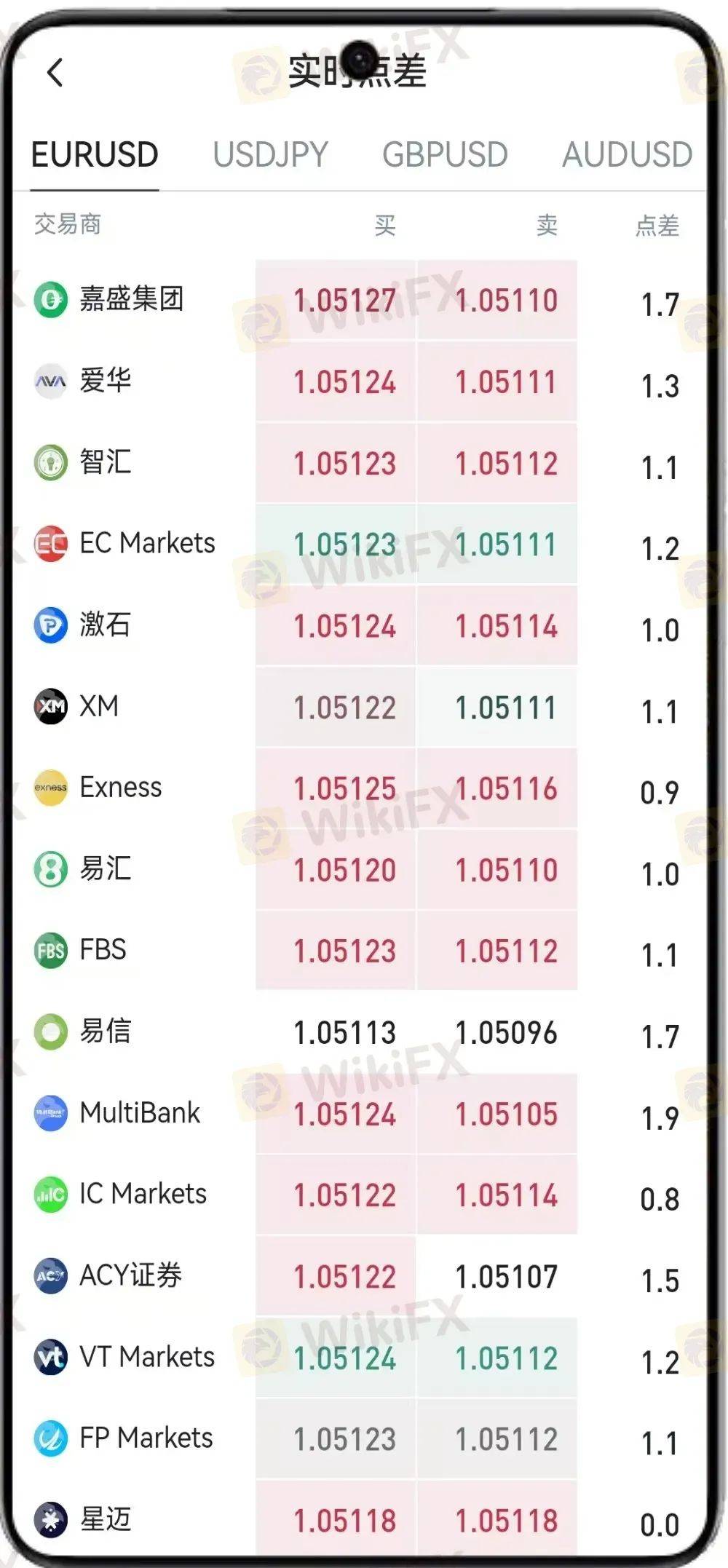Tap the XM black logo icon
Viewport: 728px width, 1568px height.
51,706
